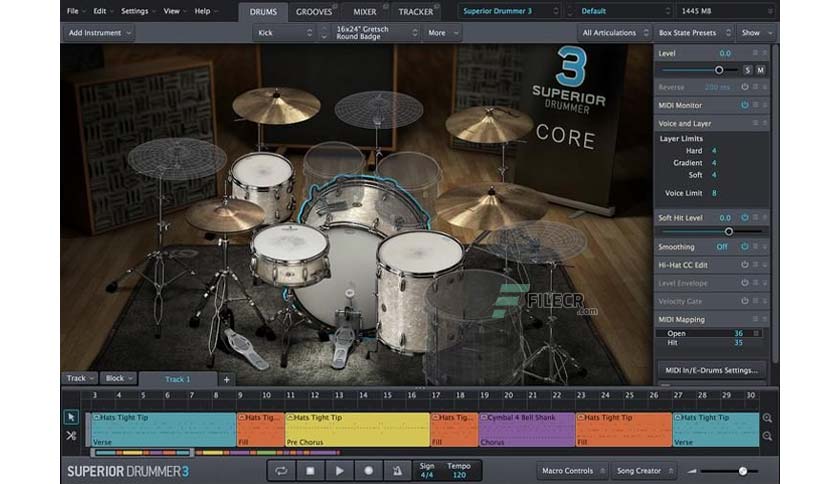Open the 16x24 Gretsch Round Badge dropdown
The height and width of the screenshot is (484, 836).
pos(376,33)
